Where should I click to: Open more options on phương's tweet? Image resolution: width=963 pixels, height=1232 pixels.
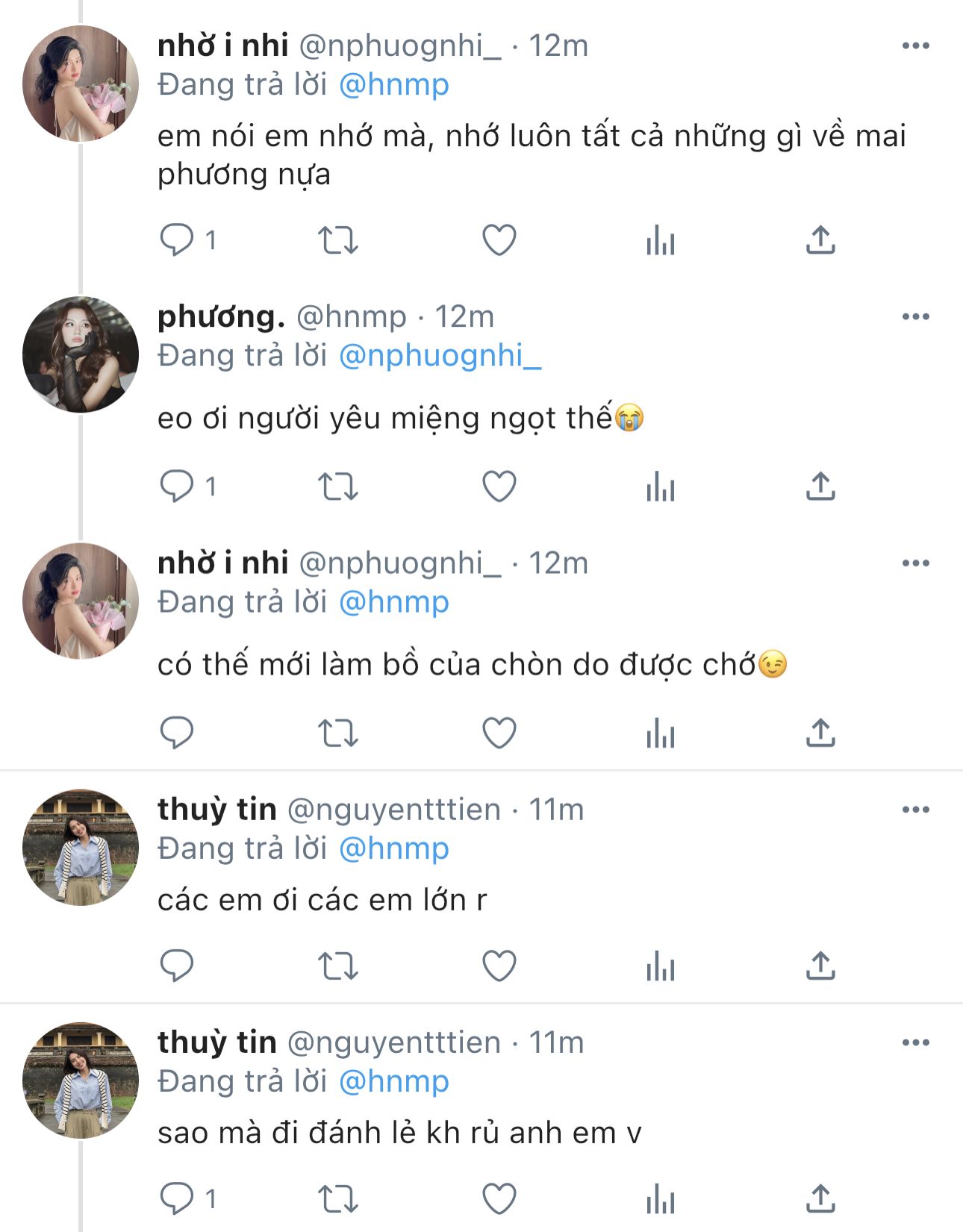(915, 317)
